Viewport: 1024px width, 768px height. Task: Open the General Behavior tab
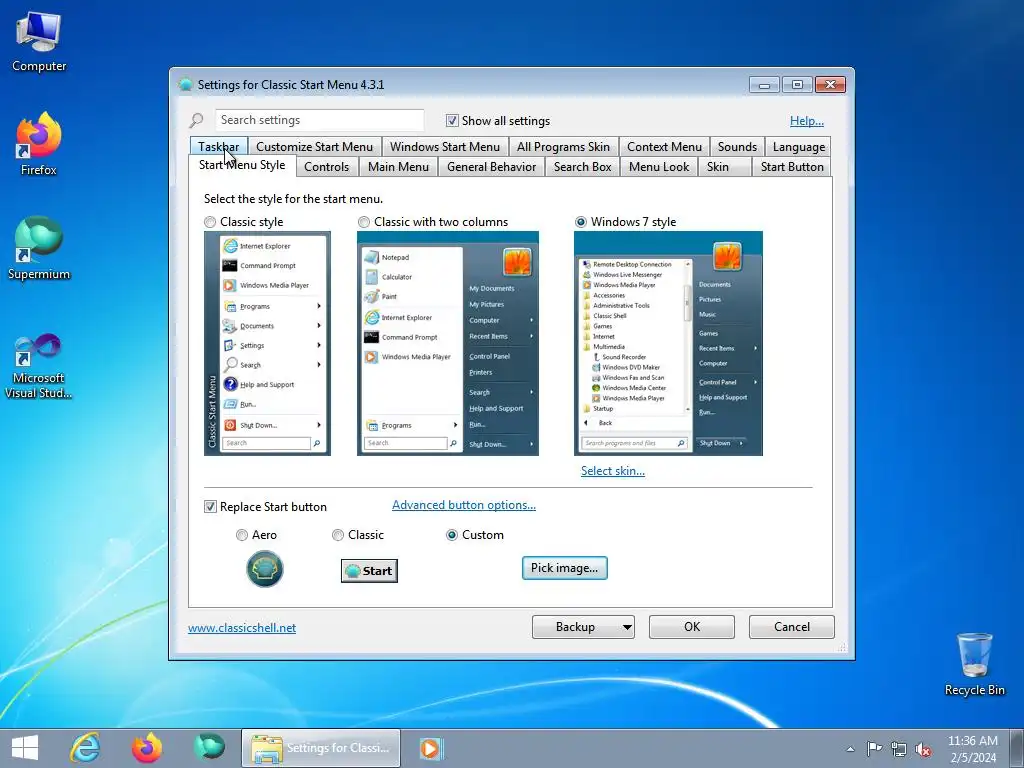[x=492, y=167]
